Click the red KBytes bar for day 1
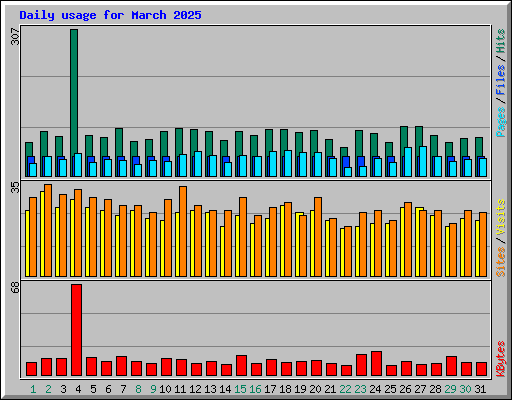The height and width of the screenshot is (400, 512). 31,369
